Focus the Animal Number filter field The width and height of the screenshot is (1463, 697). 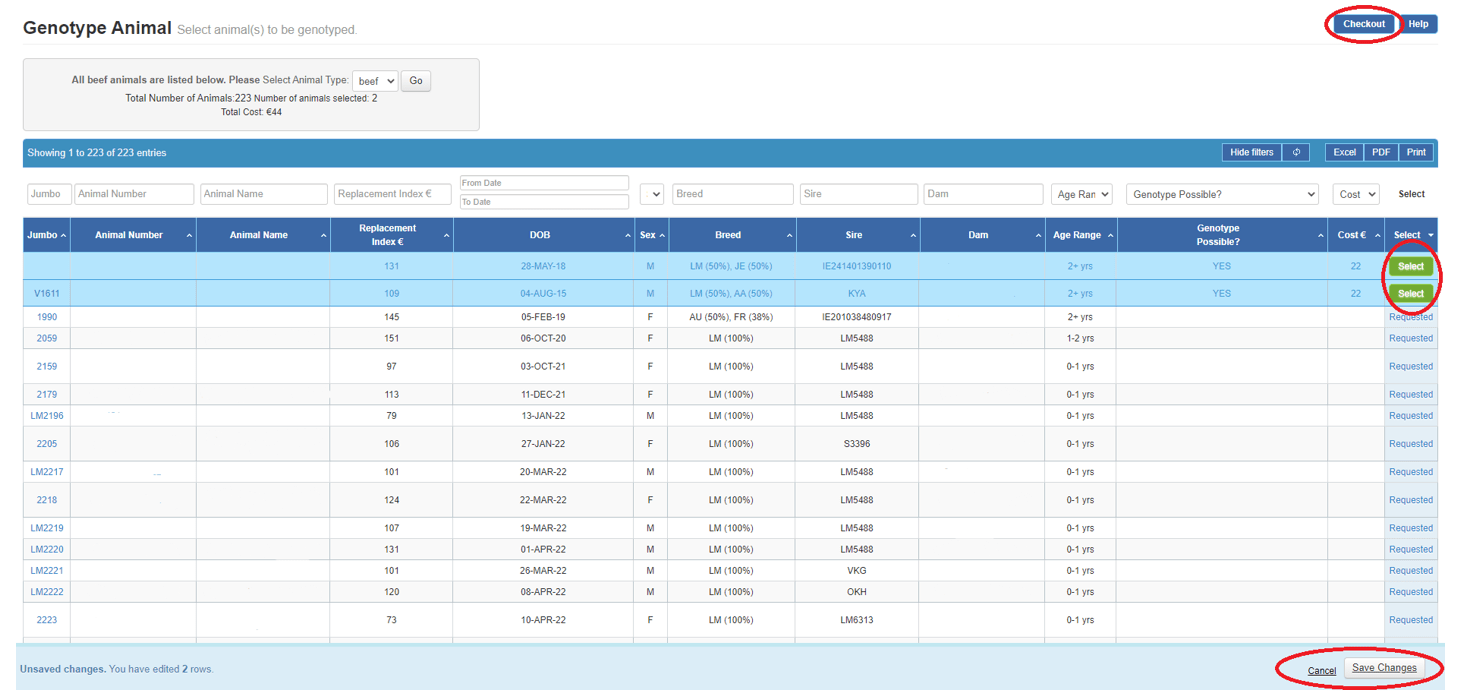coord(134,194)
